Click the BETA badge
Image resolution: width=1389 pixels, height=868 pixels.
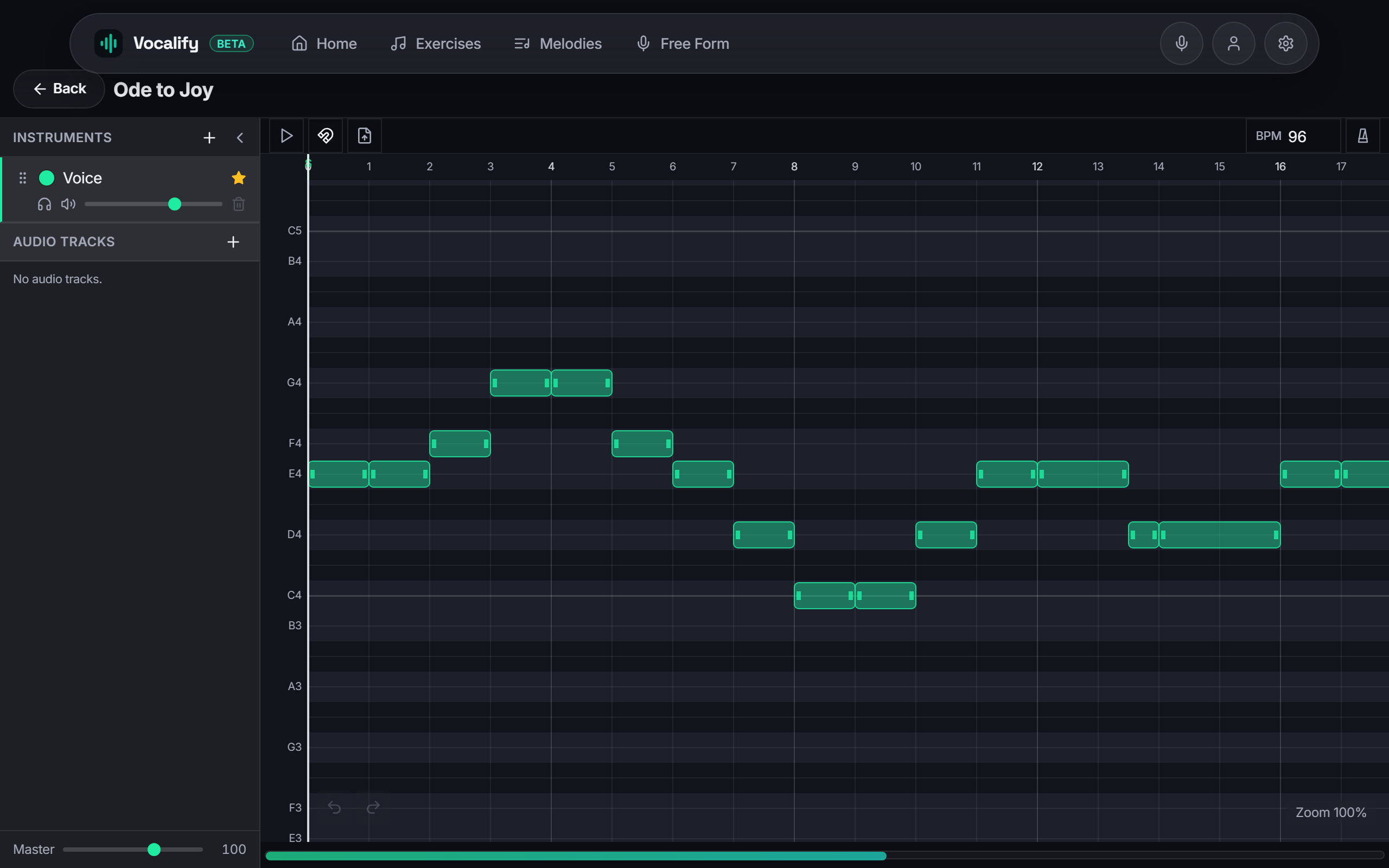point(231,43)
